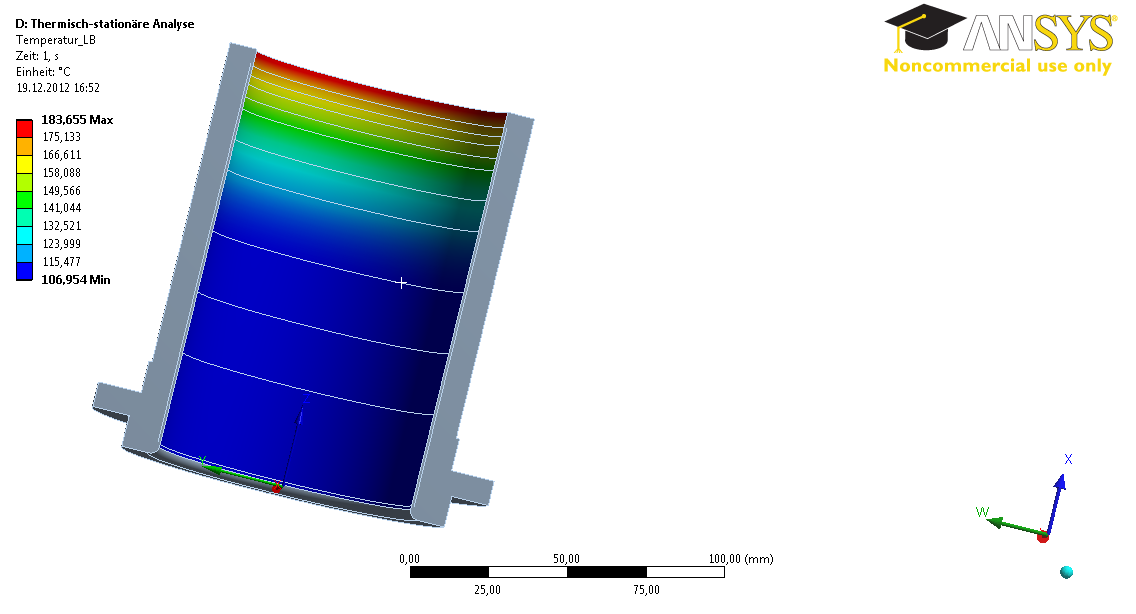
Task: Click the 'Temperatur_LB' result label
Action: tap(56, 40)
